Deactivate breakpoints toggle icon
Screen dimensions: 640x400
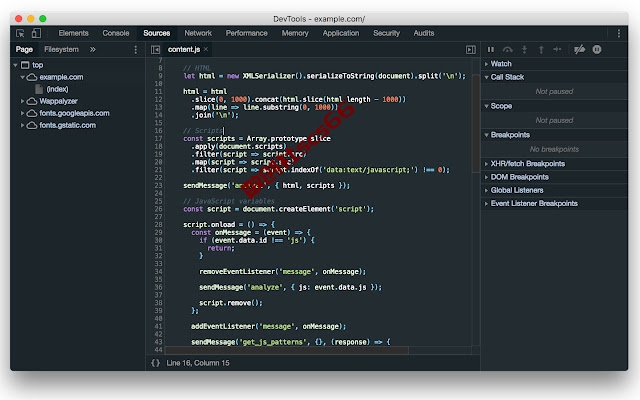click(579, 49)
